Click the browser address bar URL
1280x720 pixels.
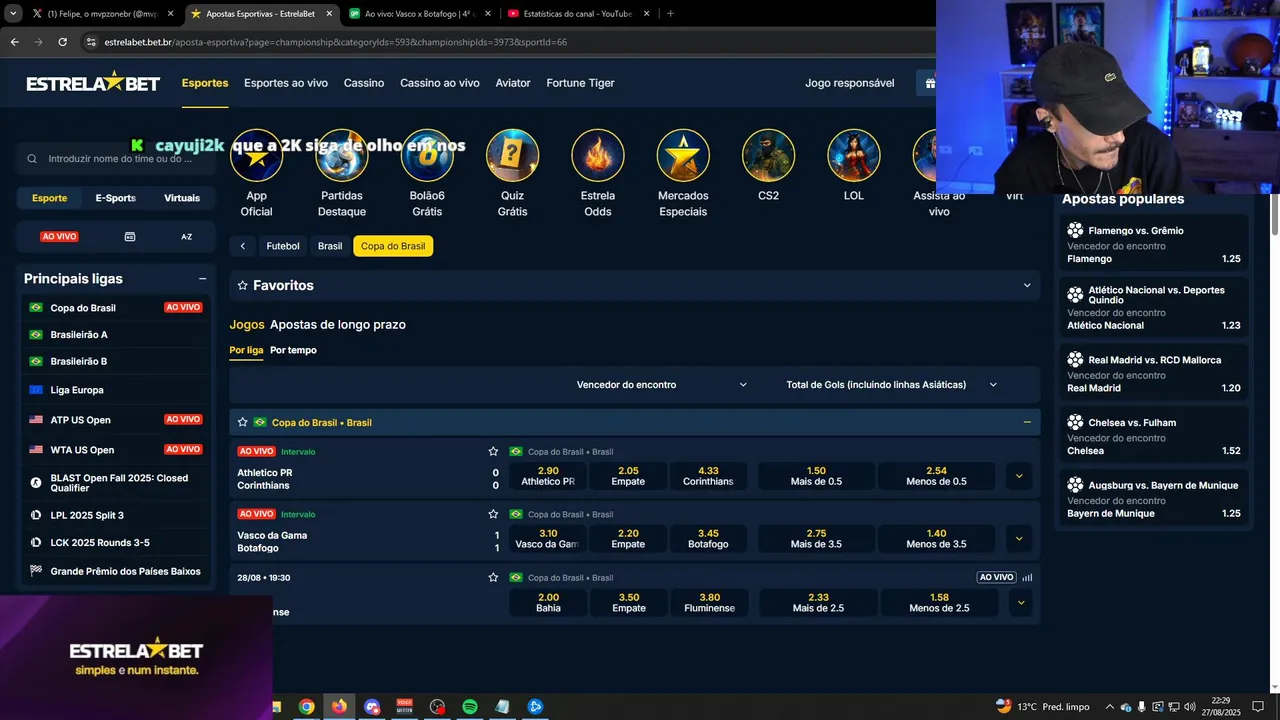pos(335,42)
